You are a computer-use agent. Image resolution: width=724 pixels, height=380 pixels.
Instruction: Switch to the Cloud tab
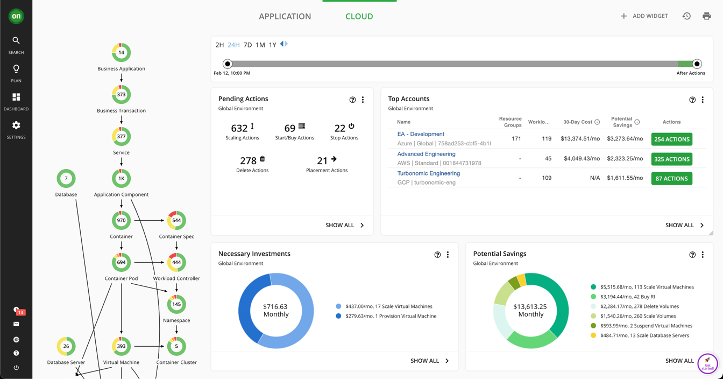click(359, 17)
